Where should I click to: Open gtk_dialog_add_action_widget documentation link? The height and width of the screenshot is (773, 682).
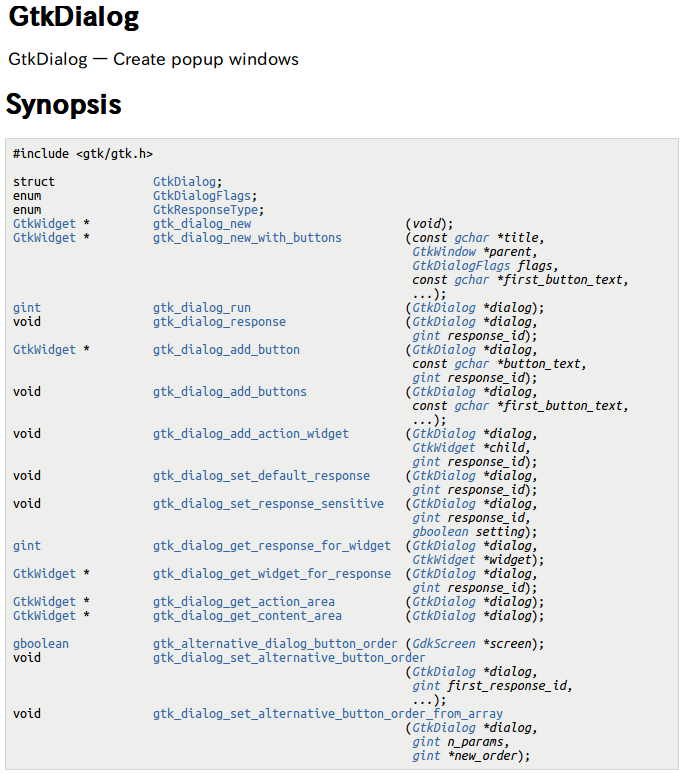coord(251,434)
